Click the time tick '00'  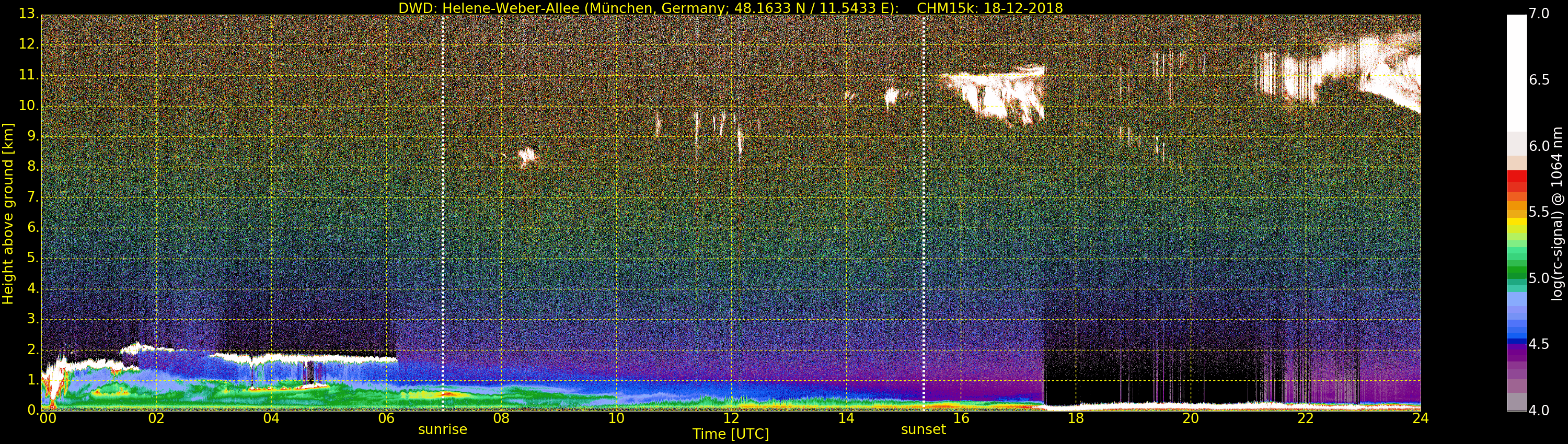[x=48, y=418]
